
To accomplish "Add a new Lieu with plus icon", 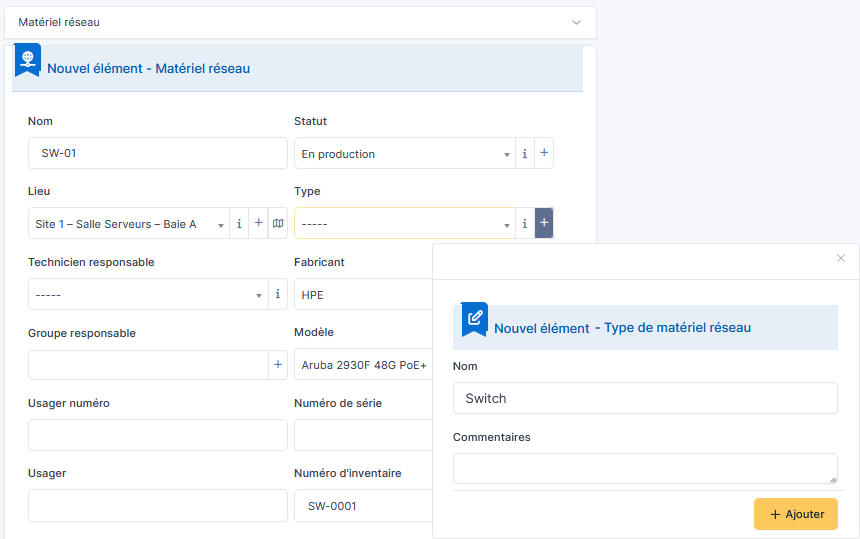I will click(x=258, y=223).
